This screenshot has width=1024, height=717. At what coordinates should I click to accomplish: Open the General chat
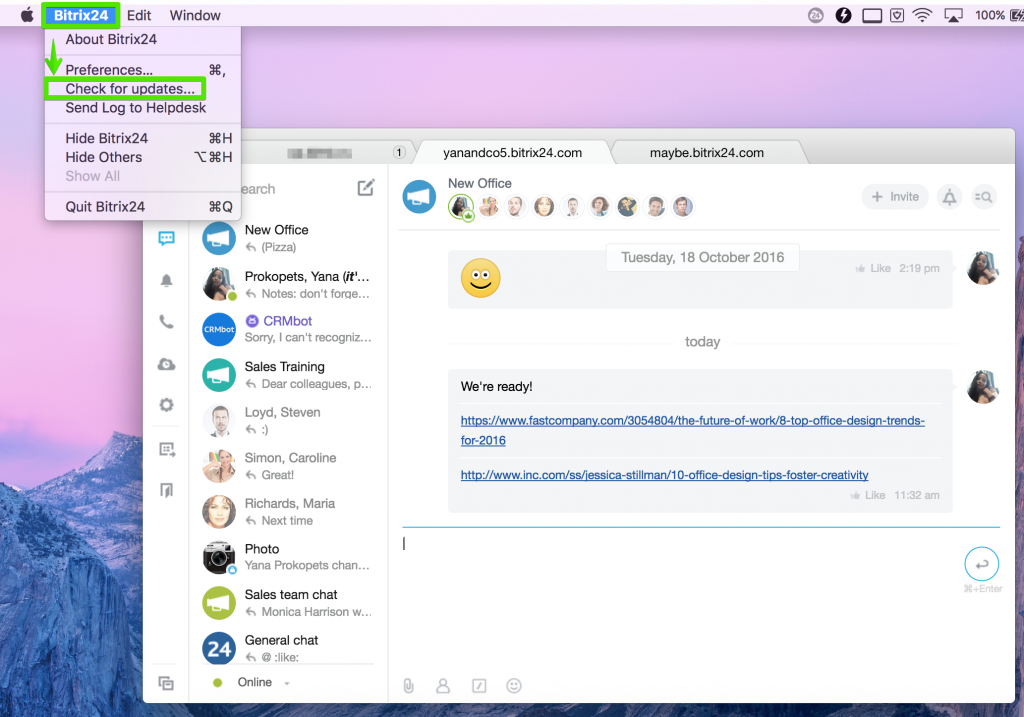pos(288,648)
